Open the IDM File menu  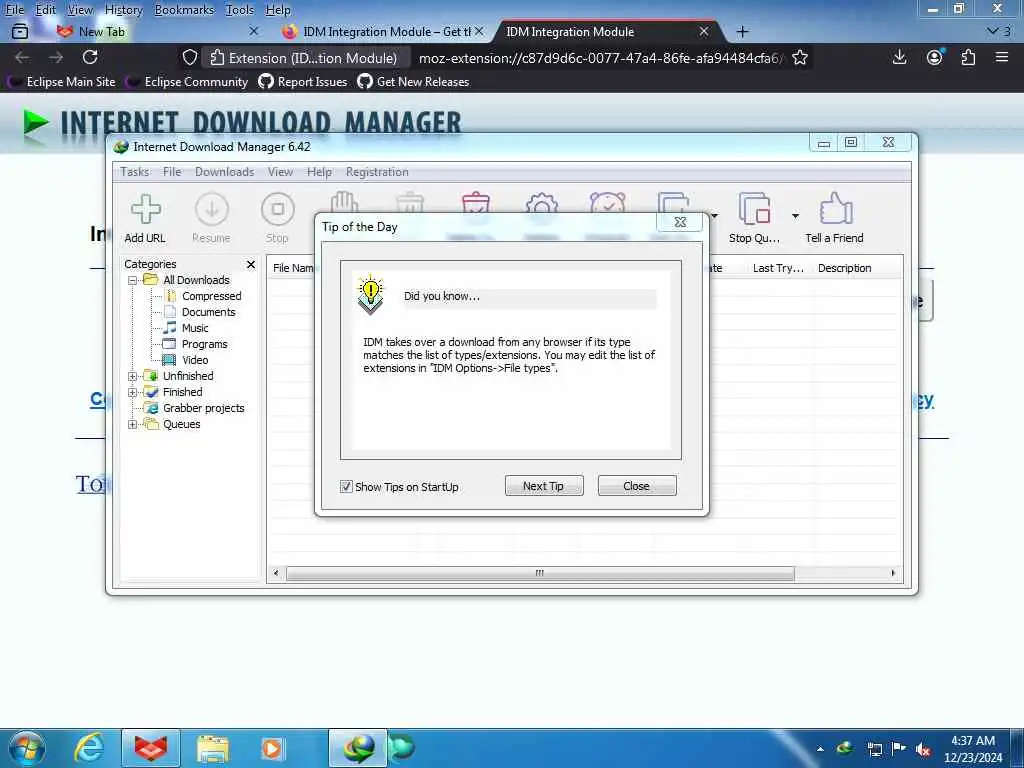pos(172,172)
